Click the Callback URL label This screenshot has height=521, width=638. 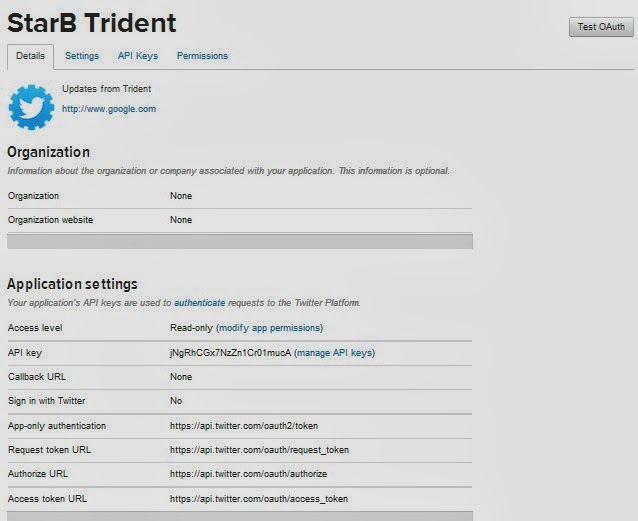(37, 377)
